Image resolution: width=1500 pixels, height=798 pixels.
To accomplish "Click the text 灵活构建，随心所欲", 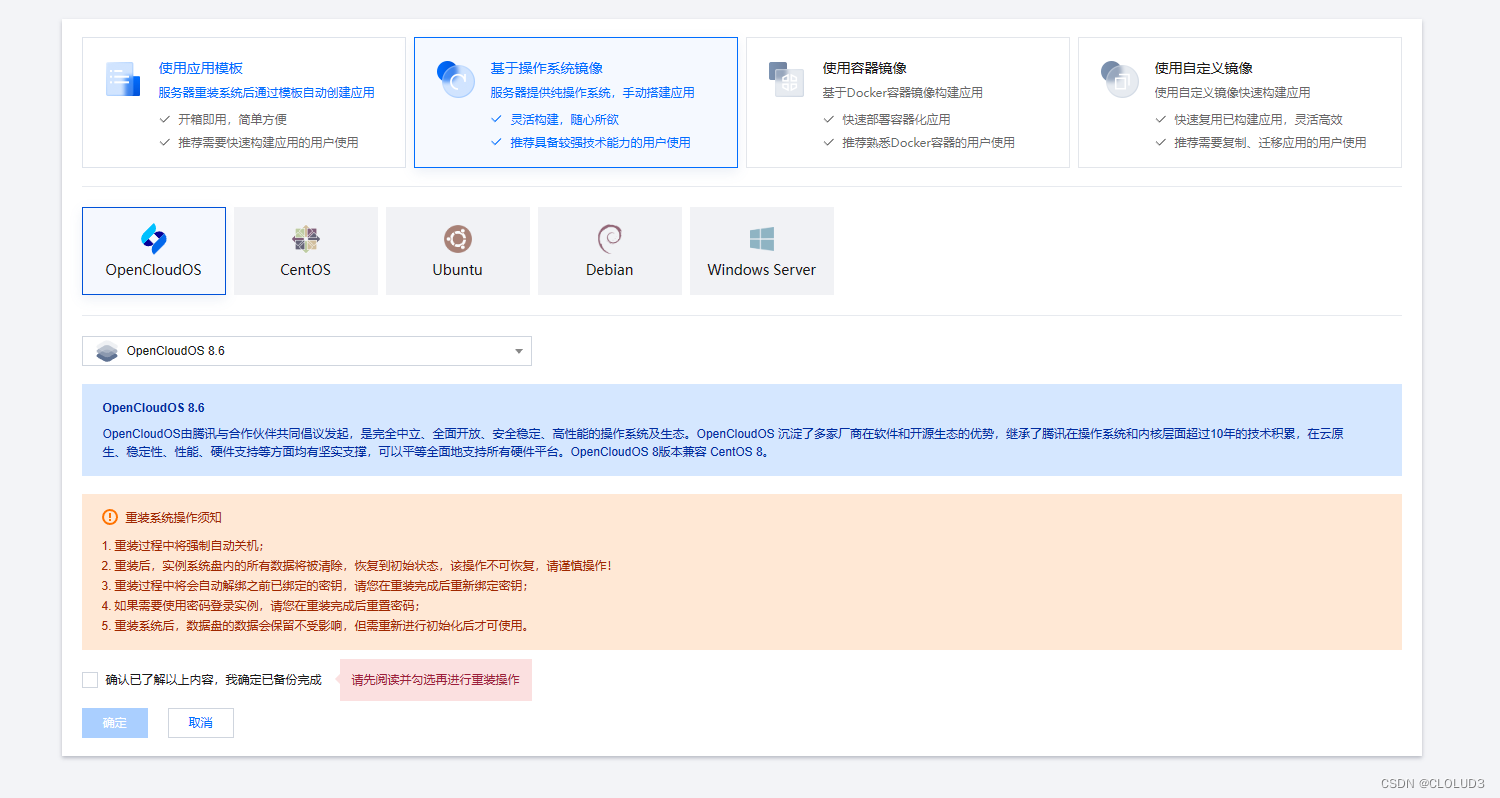I will (565, 119).
